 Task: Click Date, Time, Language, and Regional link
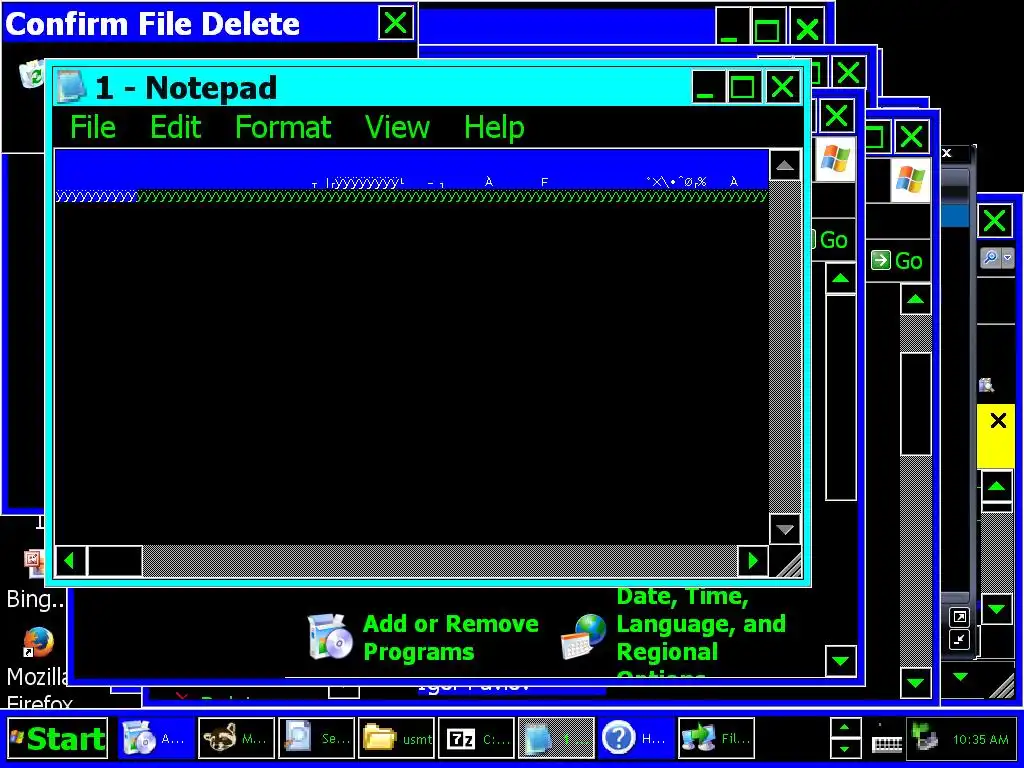(x=701, y=630)
